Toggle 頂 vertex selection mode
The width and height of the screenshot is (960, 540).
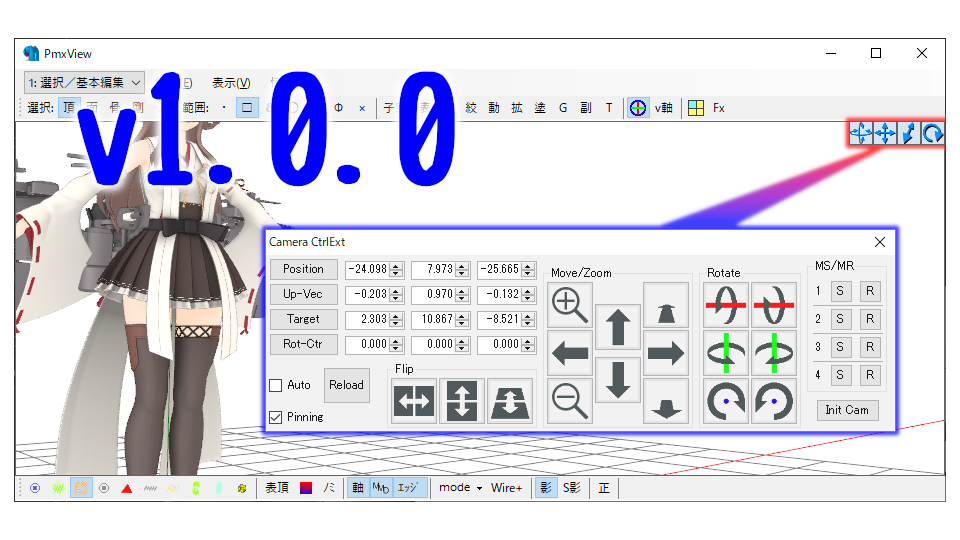(69, 108)
